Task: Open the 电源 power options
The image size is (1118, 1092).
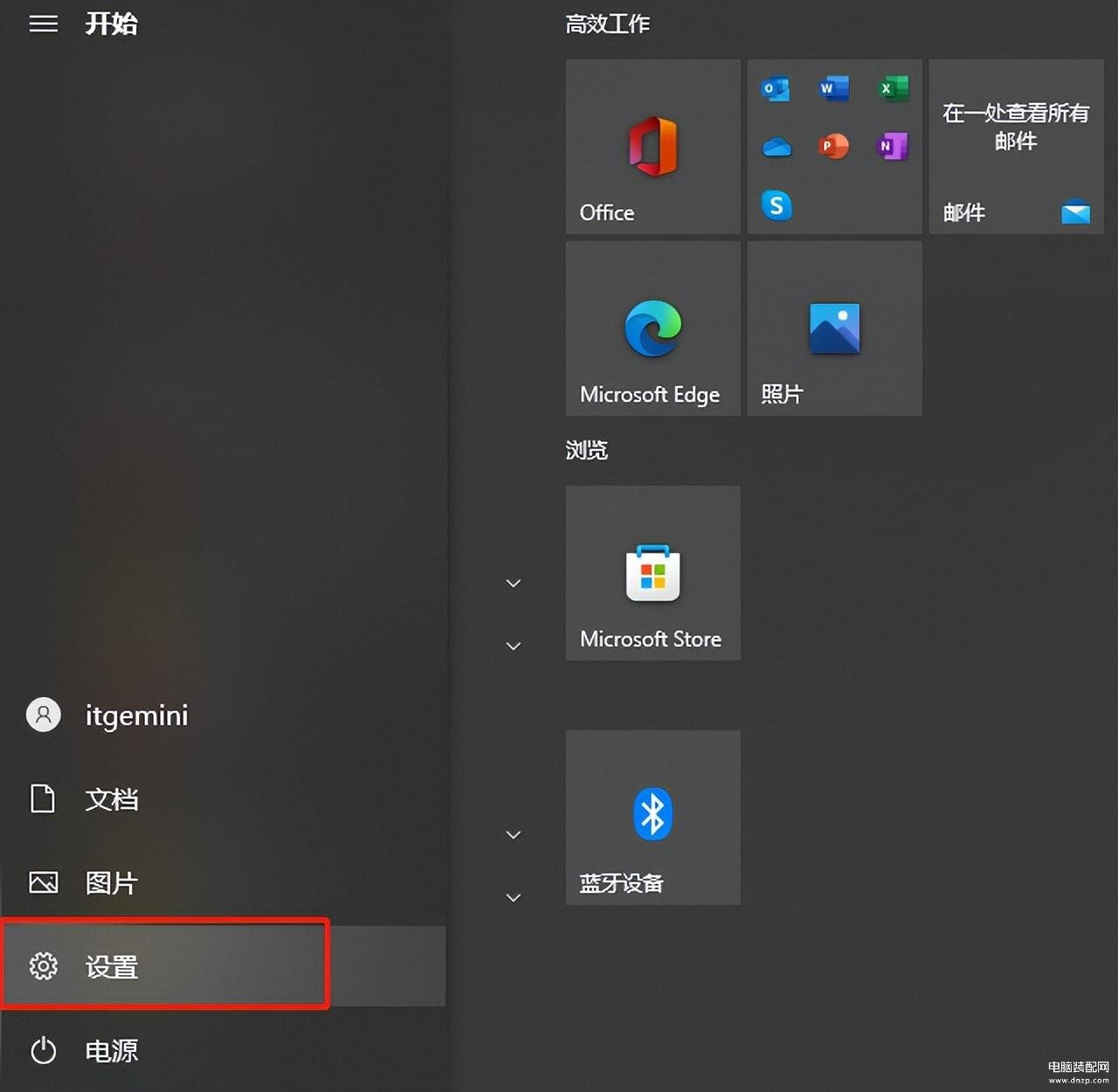Action: tap(223, 1050)
